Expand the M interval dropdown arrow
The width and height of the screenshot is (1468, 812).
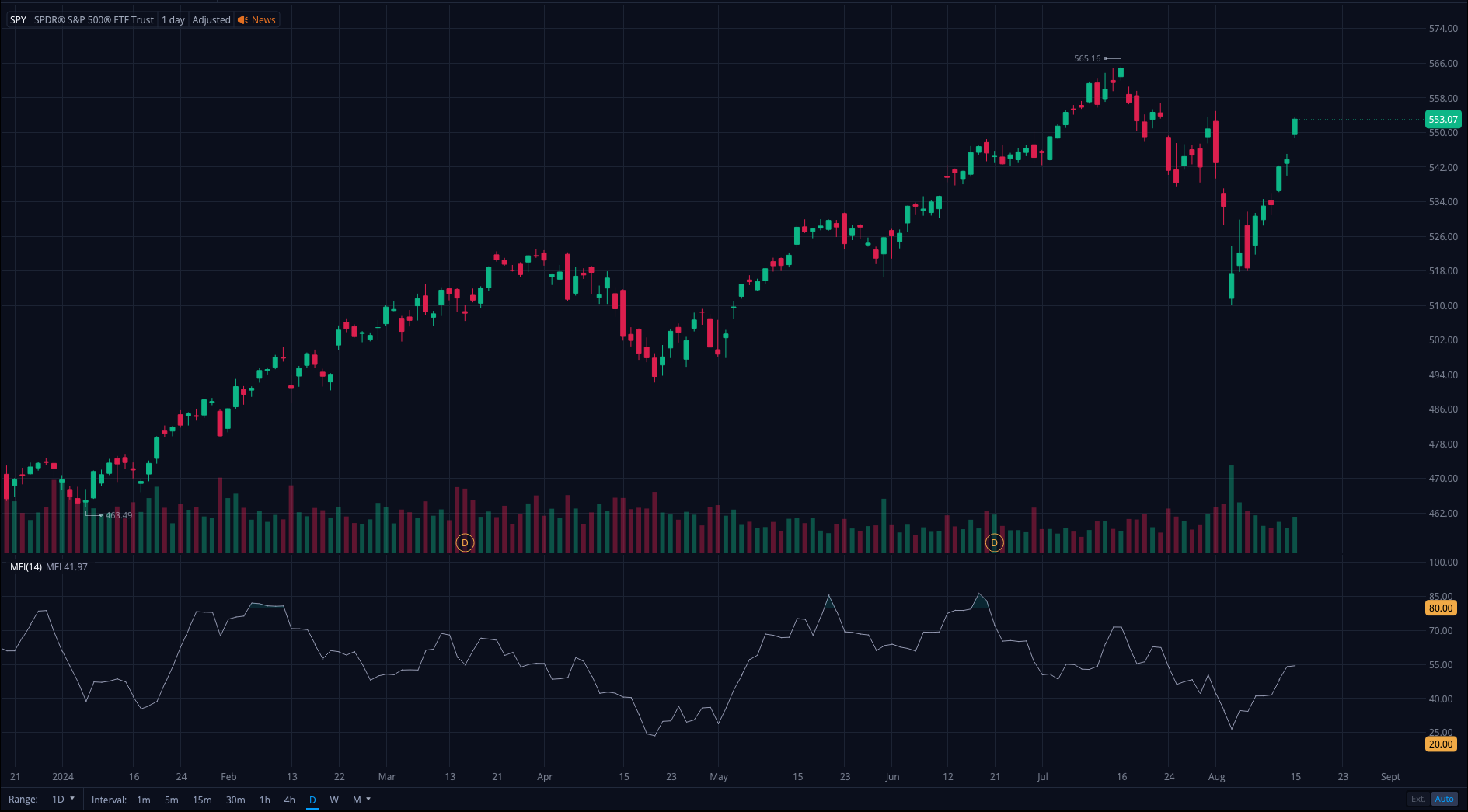(x=368, y=799)
